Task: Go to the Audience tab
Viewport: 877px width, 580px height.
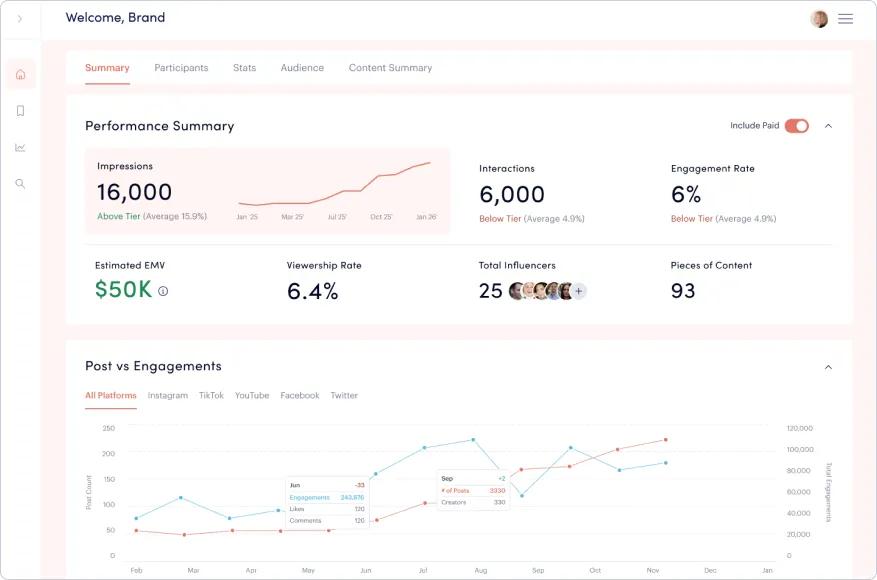Action: pyautogui.click(x=302, y=68)
